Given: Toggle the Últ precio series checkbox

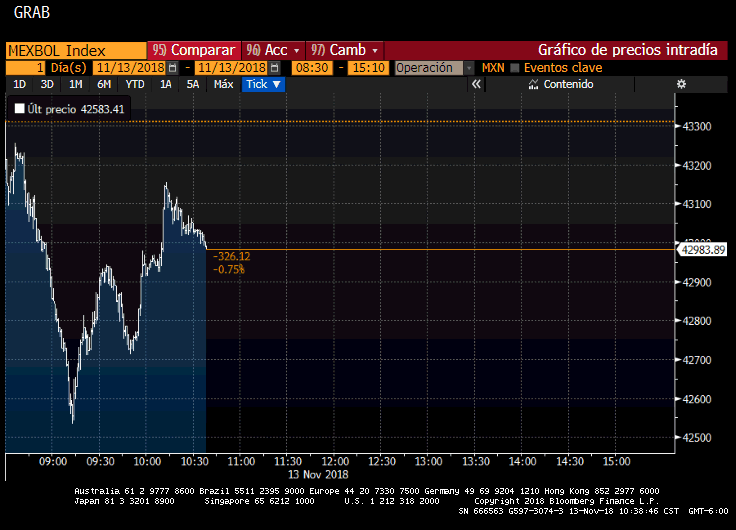Looking at the screenshot, I should click(18, 109).
